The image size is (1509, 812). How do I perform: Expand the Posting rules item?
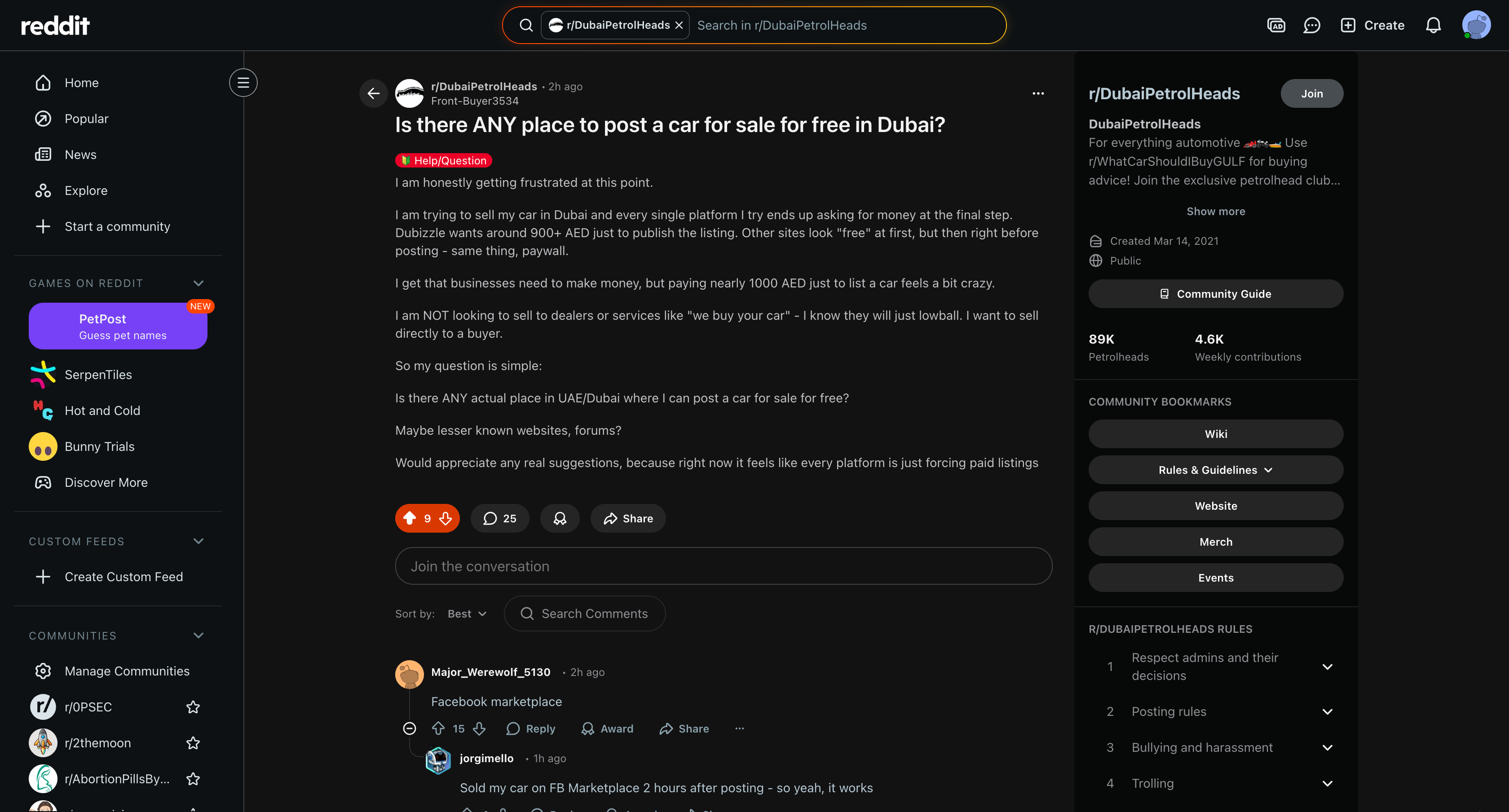(1216, 711)
